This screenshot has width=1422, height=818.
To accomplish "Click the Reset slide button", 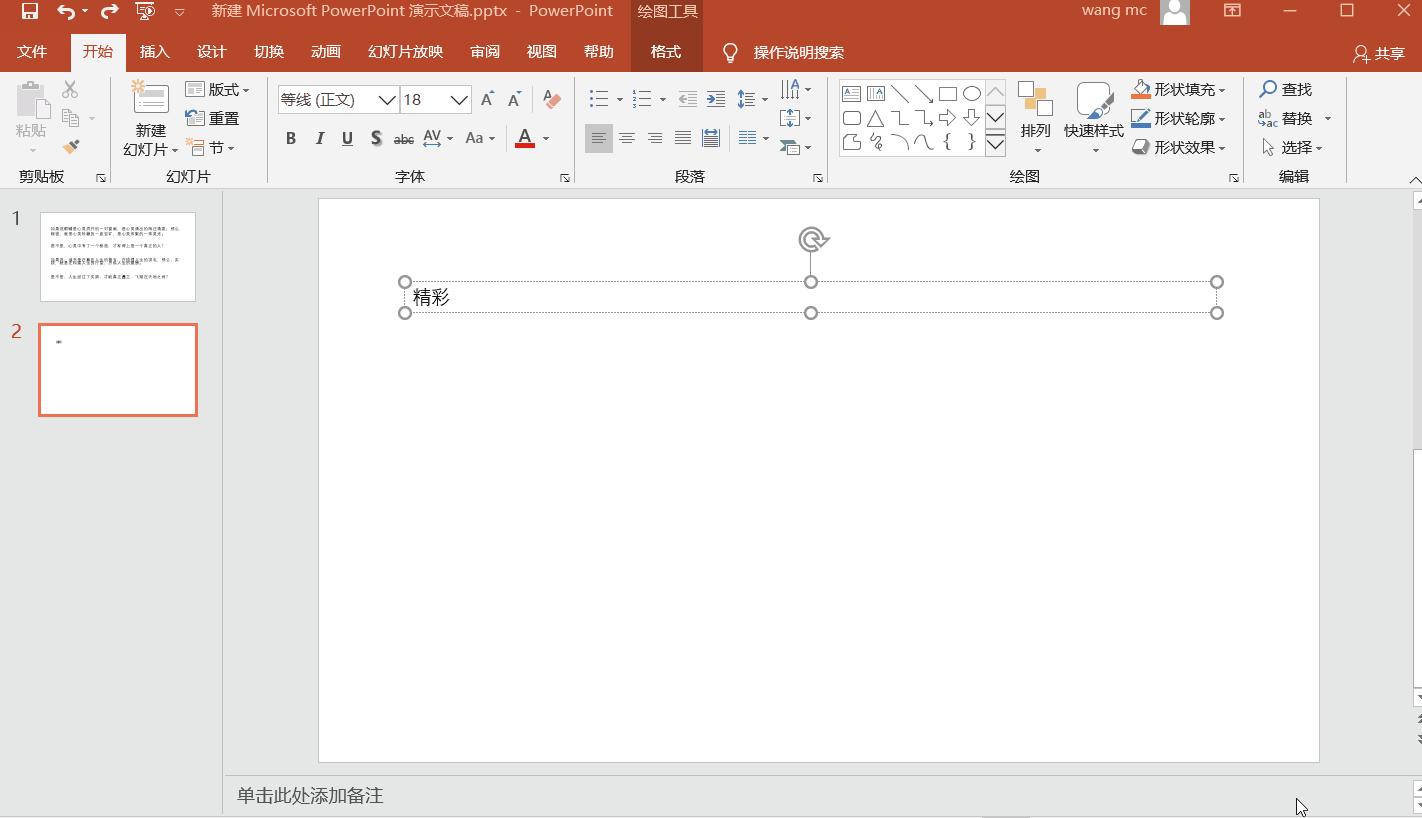I will [213, 118].
